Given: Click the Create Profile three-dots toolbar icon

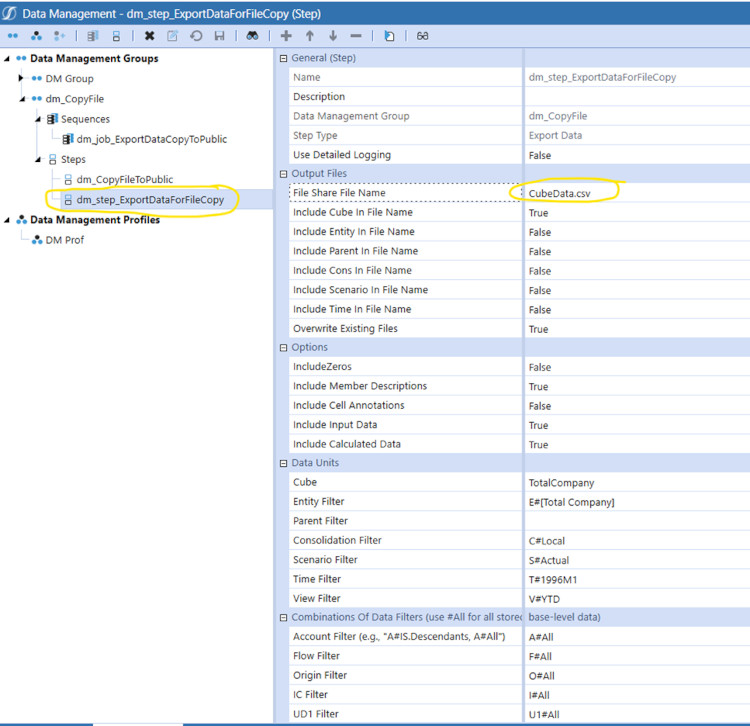Looking at the screenshot, I should 36,36.
